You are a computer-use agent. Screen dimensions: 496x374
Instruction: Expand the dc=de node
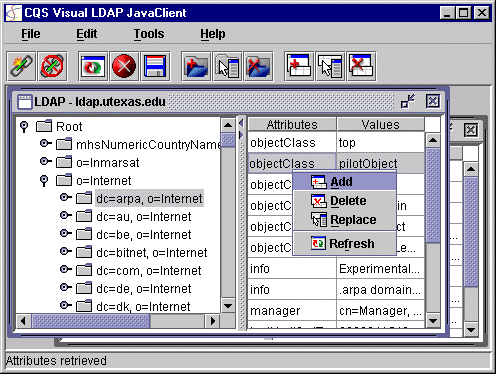coord(66,287)
